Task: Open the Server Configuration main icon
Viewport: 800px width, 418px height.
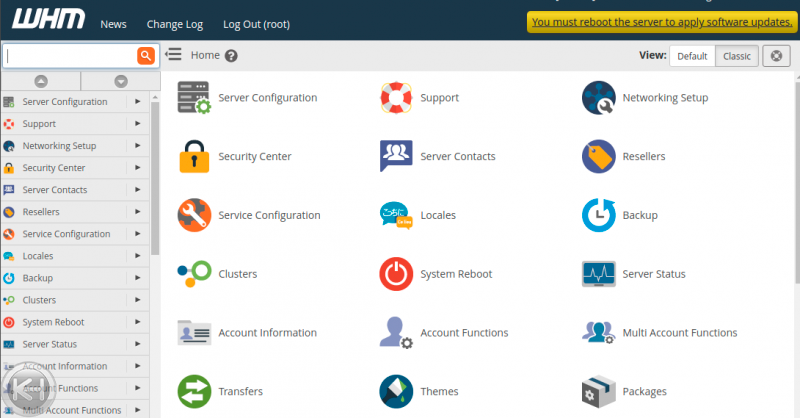Action: click(194, 97)
